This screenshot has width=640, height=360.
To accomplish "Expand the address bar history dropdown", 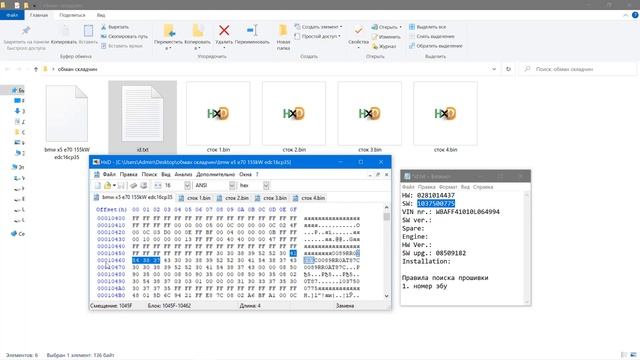I will (x=494, y=69).
